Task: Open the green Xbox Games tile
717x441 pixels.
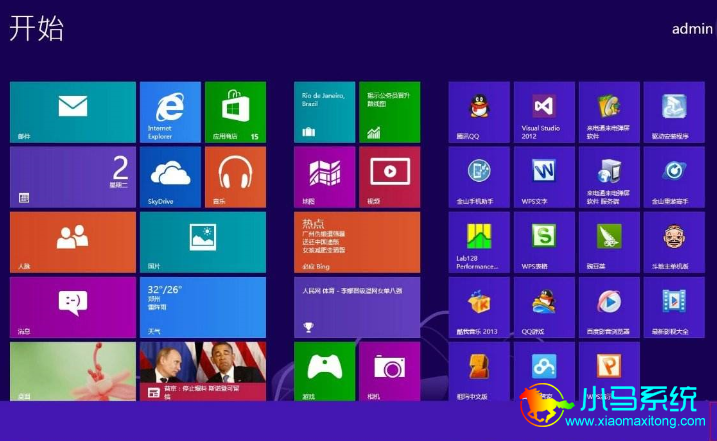Action: coord(324,371)
